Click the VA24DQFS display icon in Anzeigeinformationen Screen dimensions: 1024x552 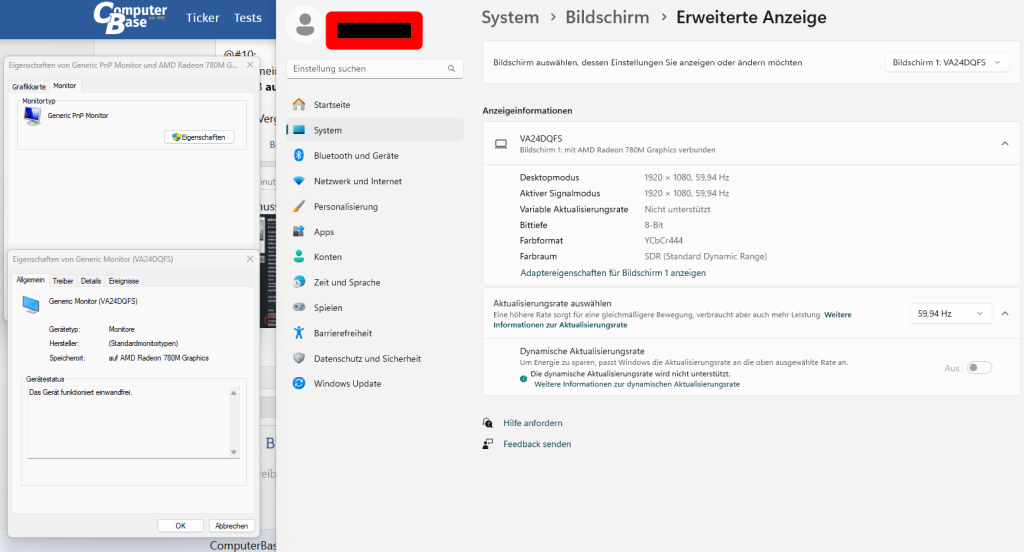501,144
